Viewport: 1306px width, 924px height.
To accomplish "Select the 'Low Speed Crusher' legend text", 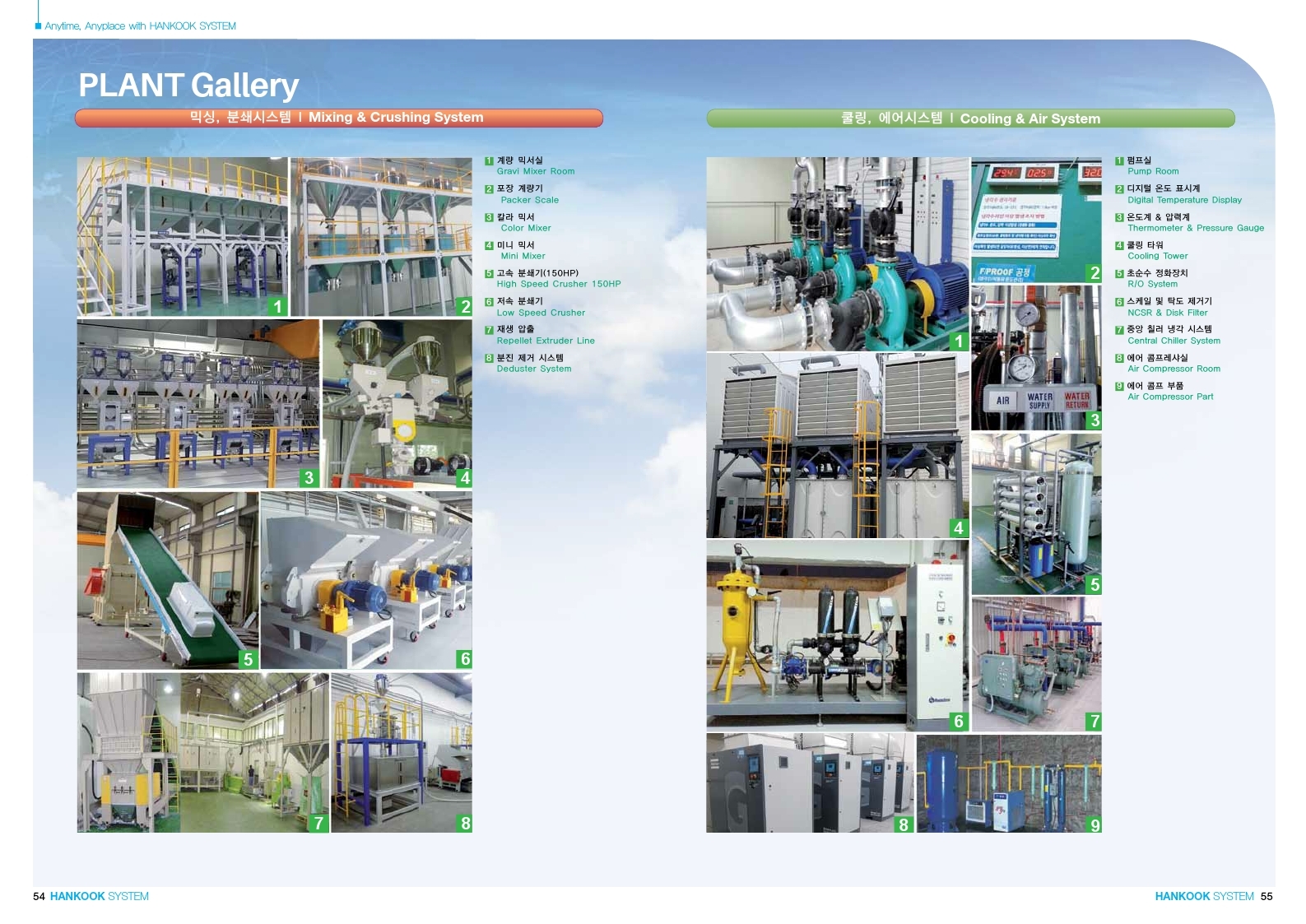I will (x=541, y=313).
